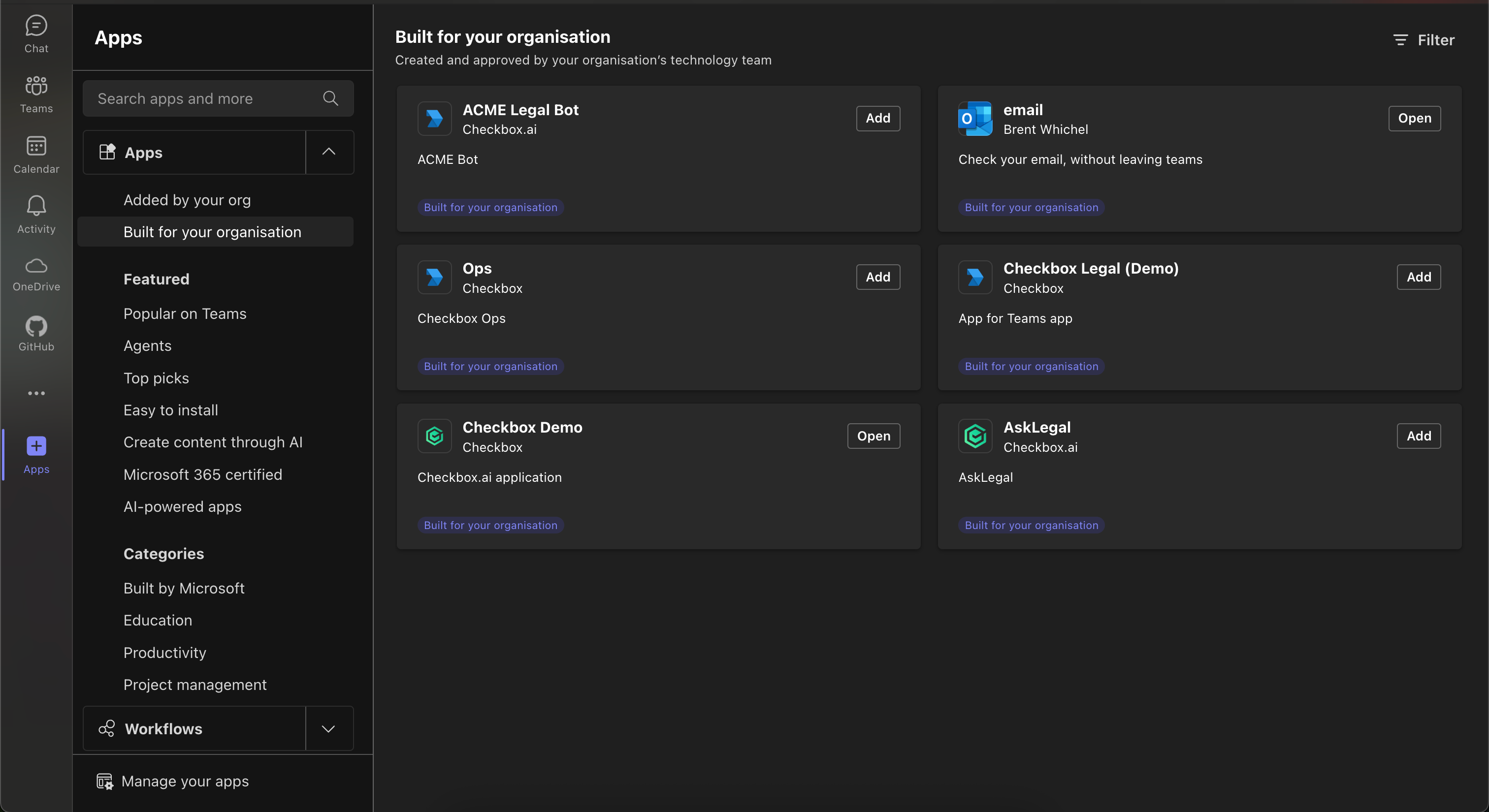This screenshot has height=812, width=1489.
Task: Click the Apps section grid icon
Action: click(x=107, y=152)
